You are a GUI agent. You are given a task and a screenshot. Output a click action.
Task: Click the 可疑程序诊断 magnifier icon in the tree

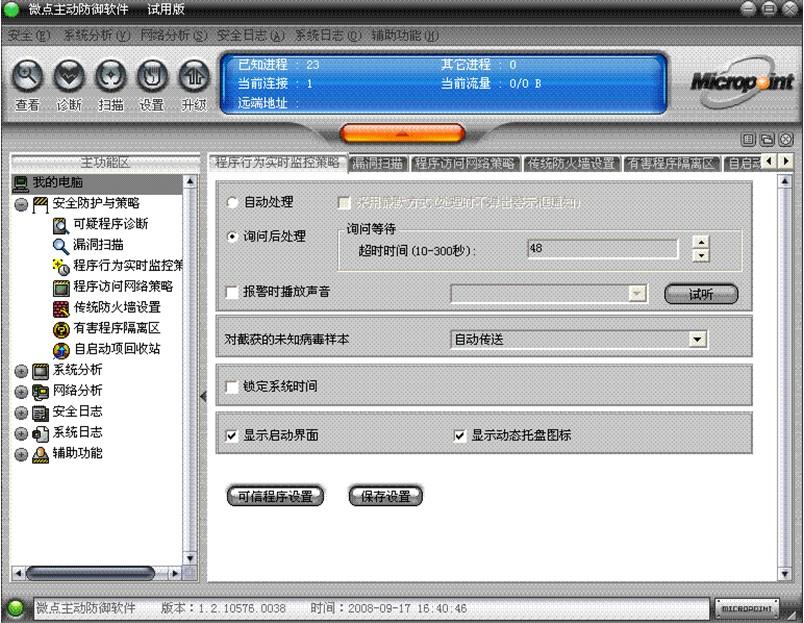(x=61, y=225)
